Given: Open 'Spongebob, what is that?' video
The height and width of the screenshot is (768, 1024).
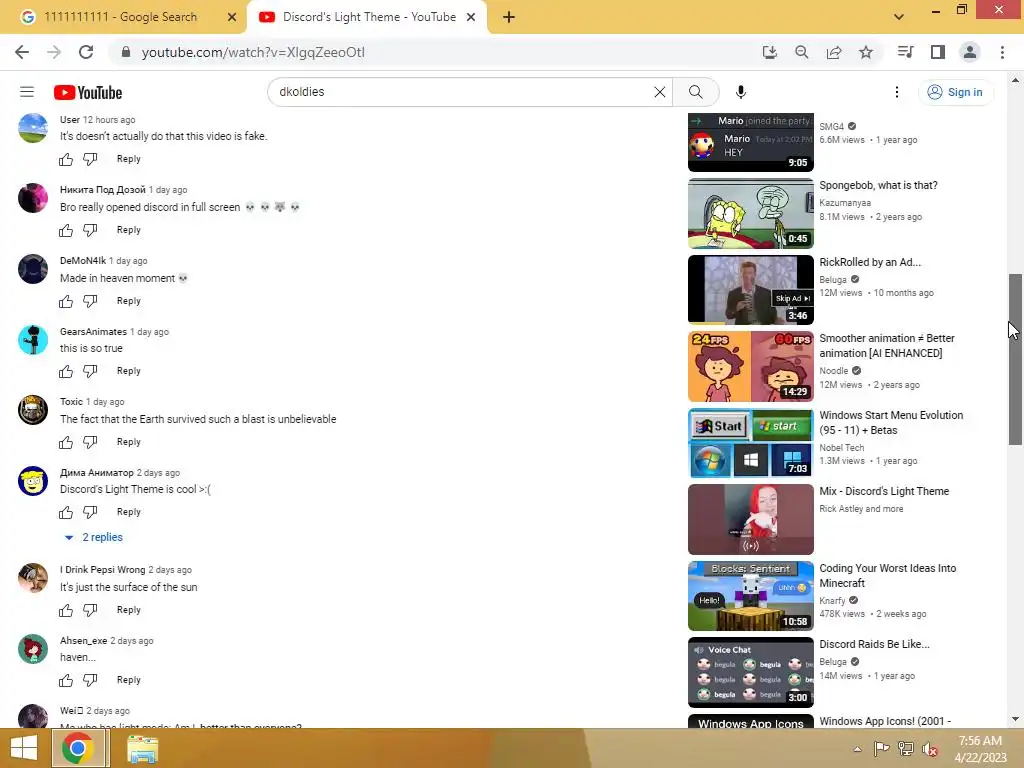Looking at the screenshot, I should tap(878, 185).
